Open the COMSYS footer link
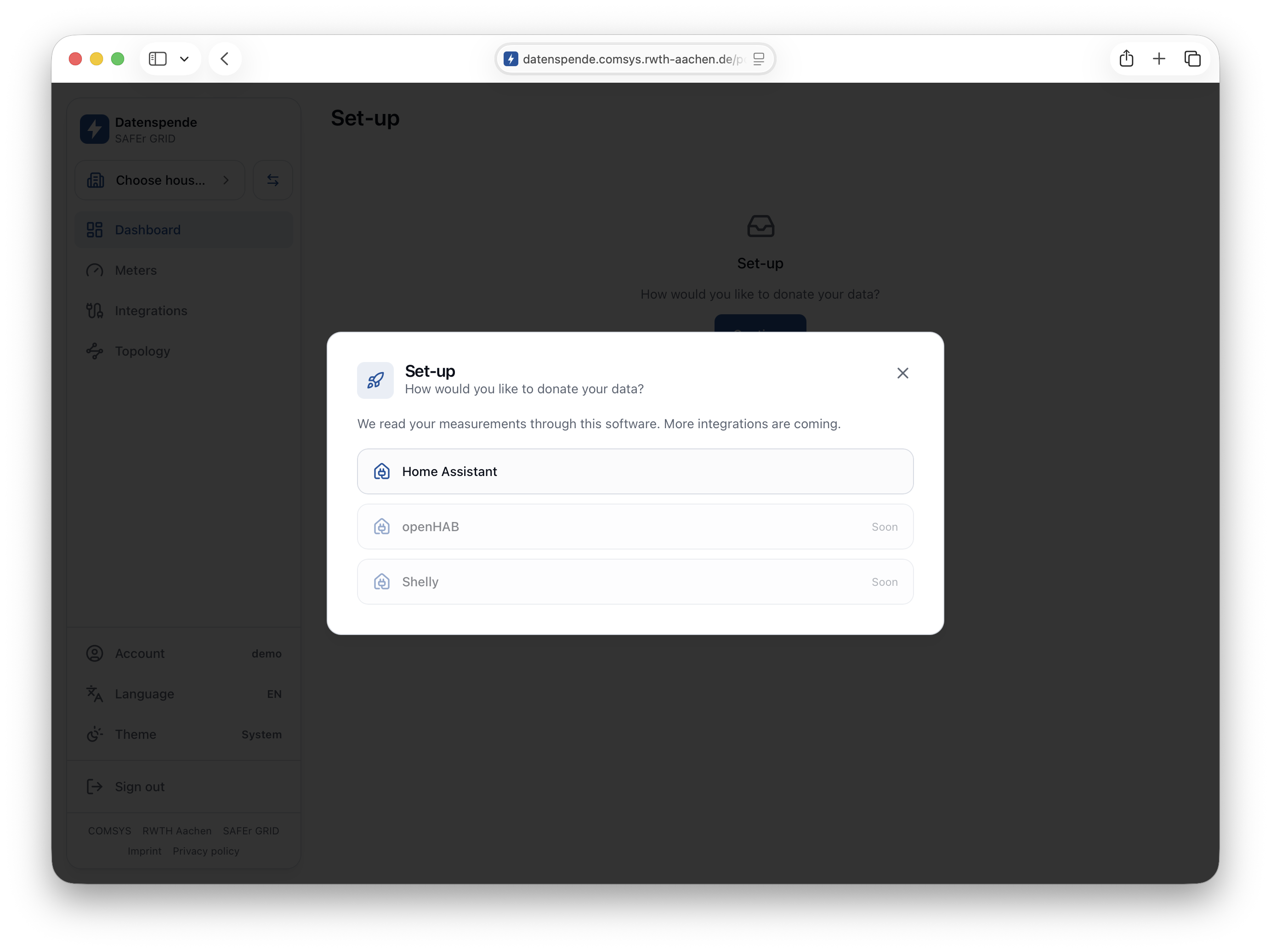Image resolution: width=1271 pixels, height=952 pixels. [x=110, y=831]
